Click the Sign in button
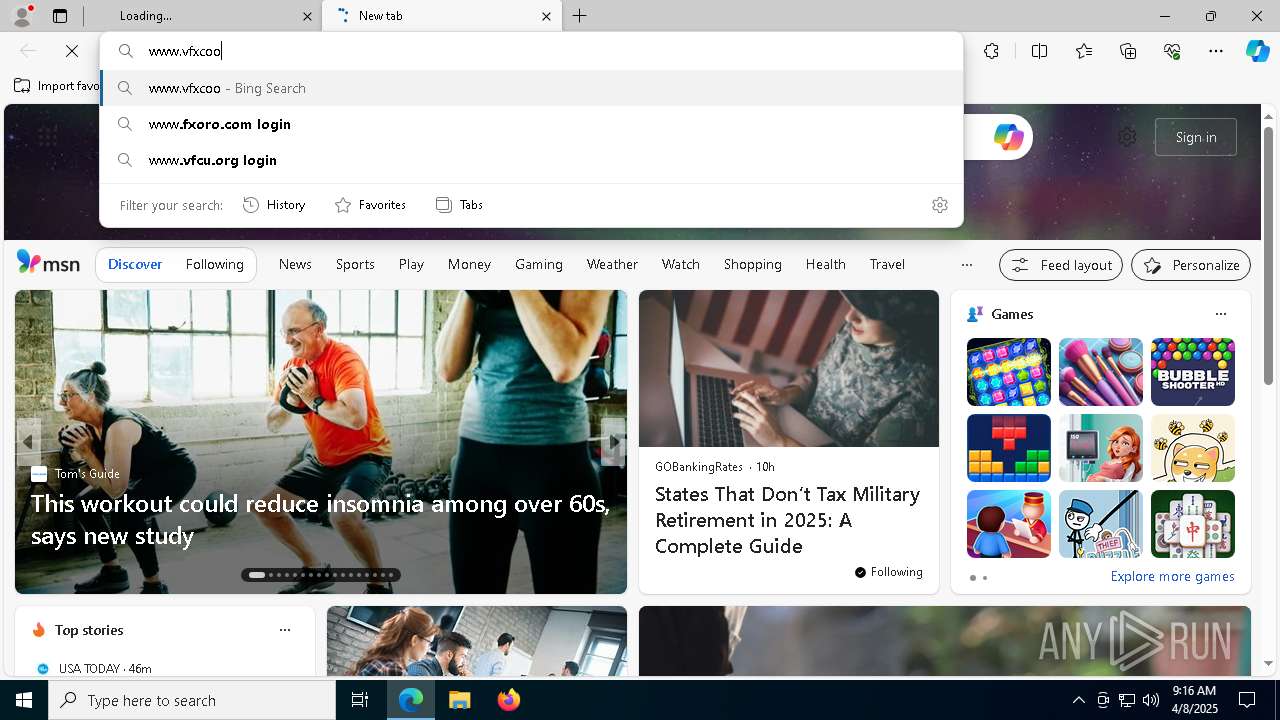Screen dimensions: 1280x720 [x=1196, y=137]
